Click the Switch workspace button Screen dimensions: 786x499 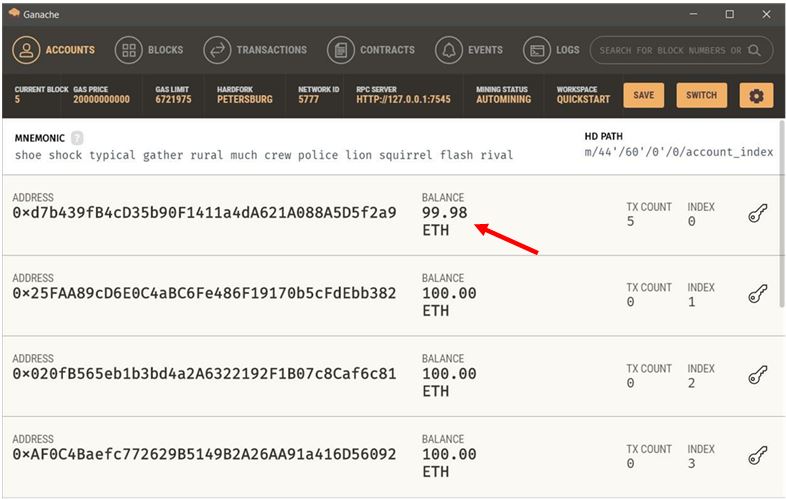(x=701, y=96)
